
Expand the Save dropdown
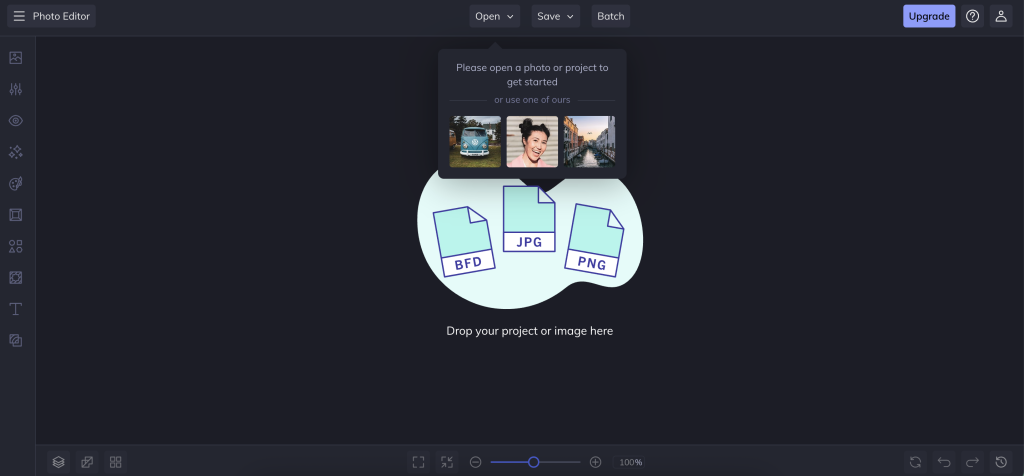pos(556,16)
